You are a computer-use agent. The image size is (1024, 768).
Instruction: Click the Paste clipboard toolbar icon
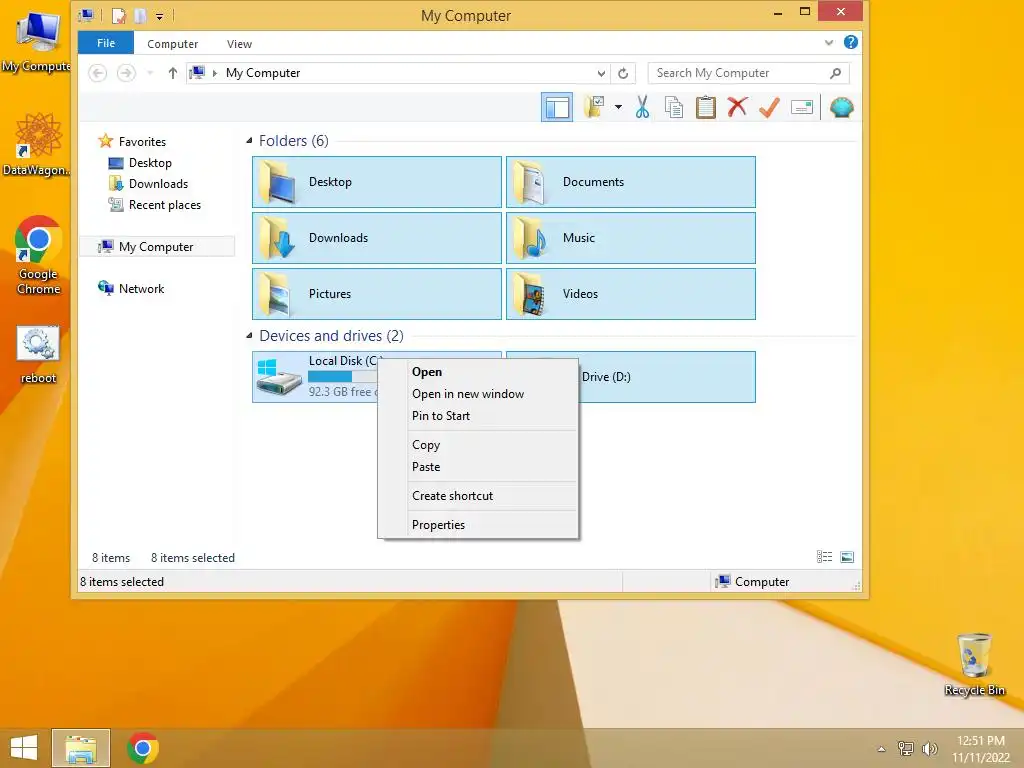pyautogui.click(x=705, y=107)
